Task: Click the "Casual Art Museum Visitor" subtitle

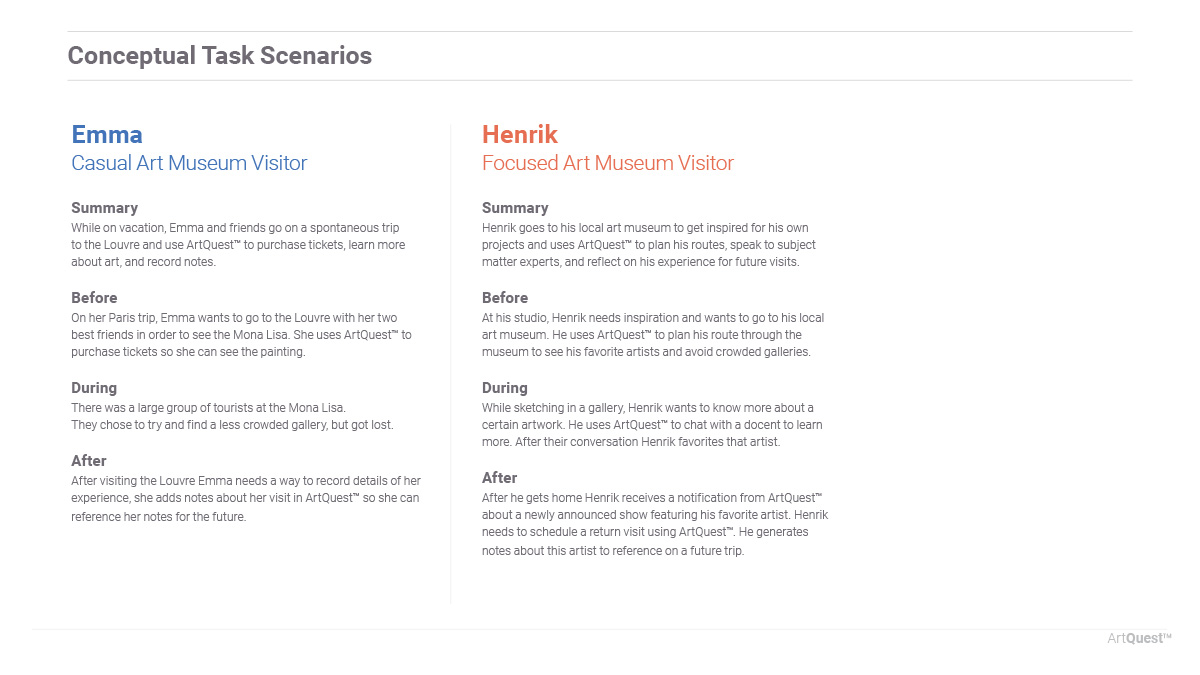Action: 189,163
